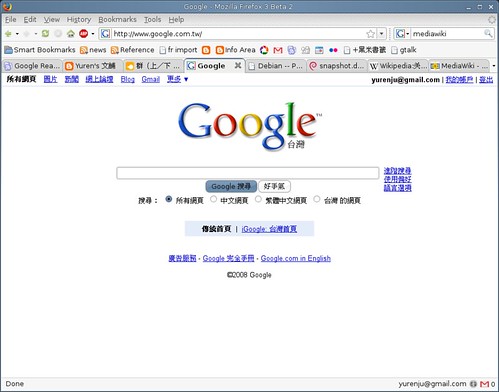Viewport: 499px width, 392px height.
Task: Open the File menu
Action: 11,20
